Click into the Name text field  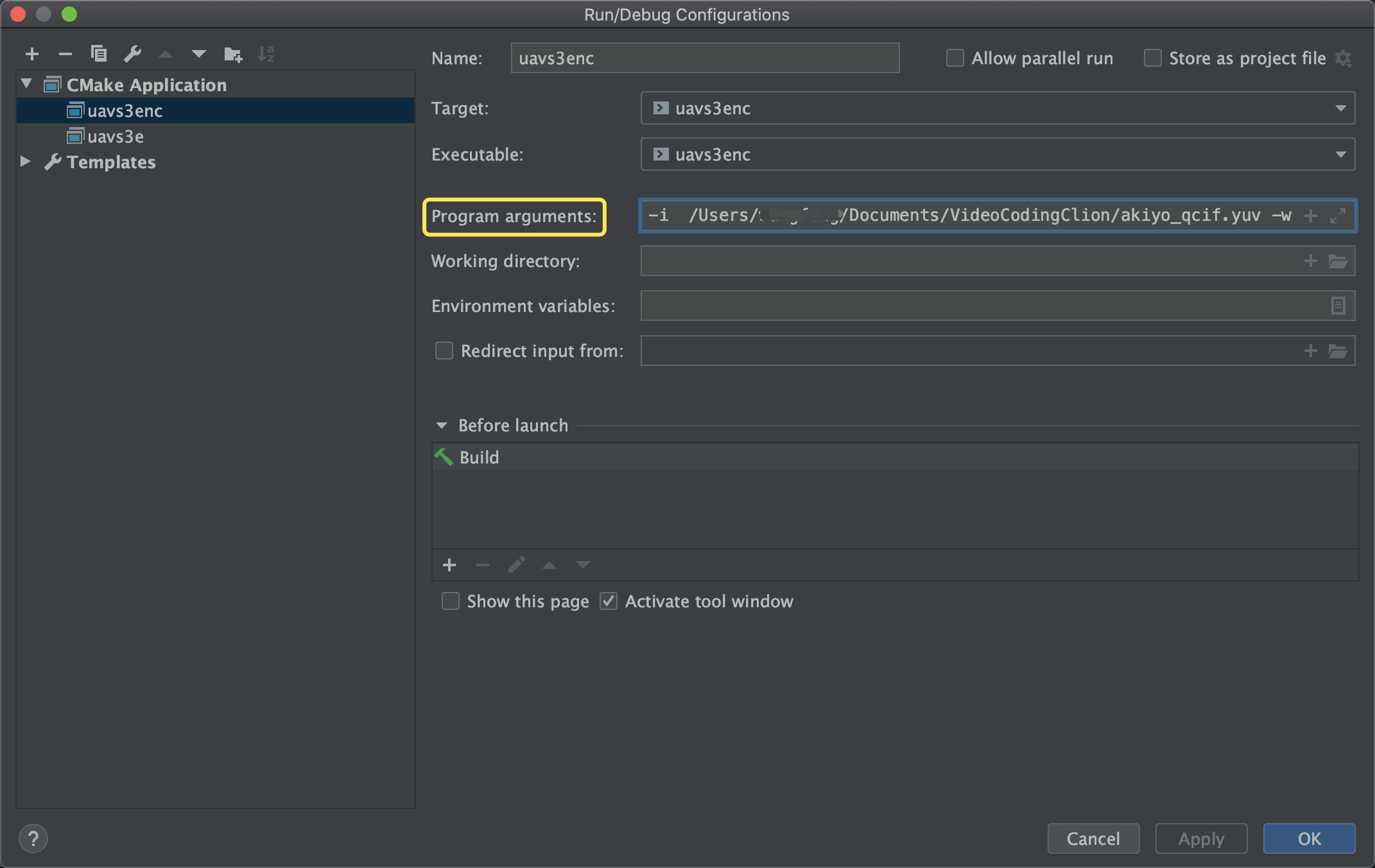click(x=704, y=58)
